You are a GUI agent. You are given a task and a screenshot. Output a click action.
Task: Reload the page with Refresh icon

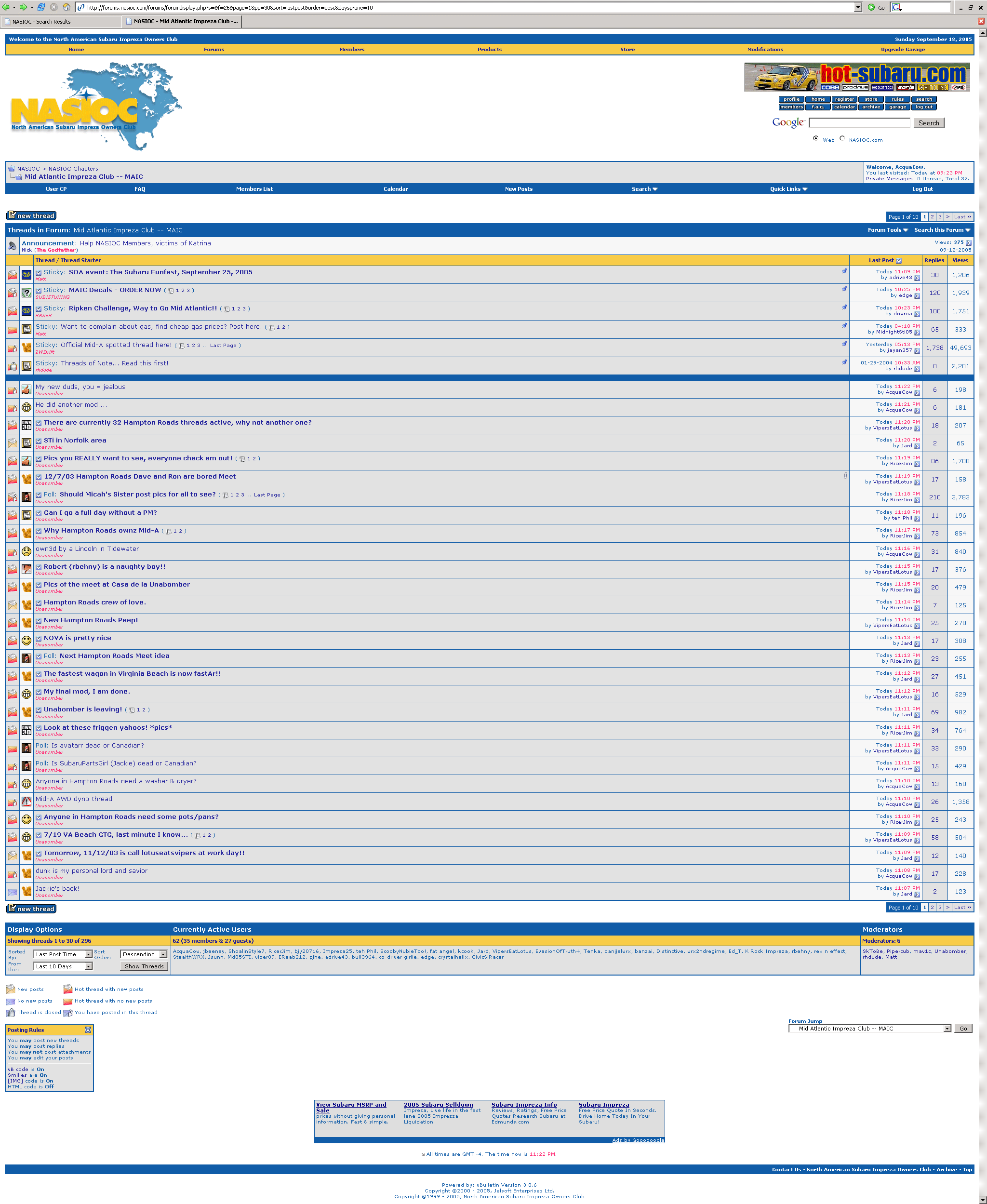41,7
